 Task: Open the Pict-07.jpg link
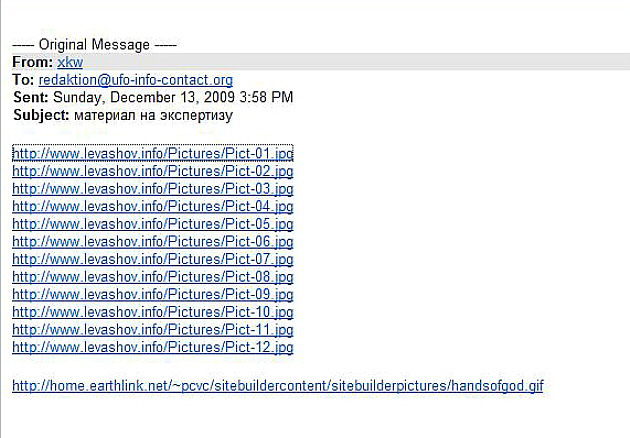pos(153,259)
